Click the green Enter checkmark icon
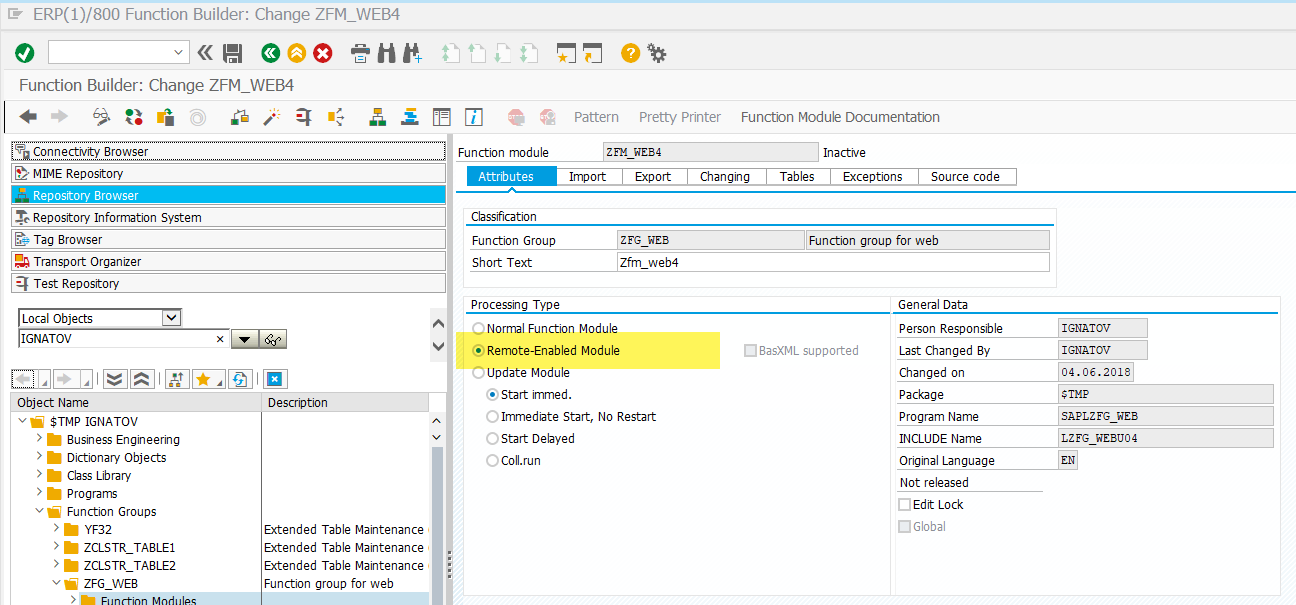1296x605 pixels. [25, 53]
